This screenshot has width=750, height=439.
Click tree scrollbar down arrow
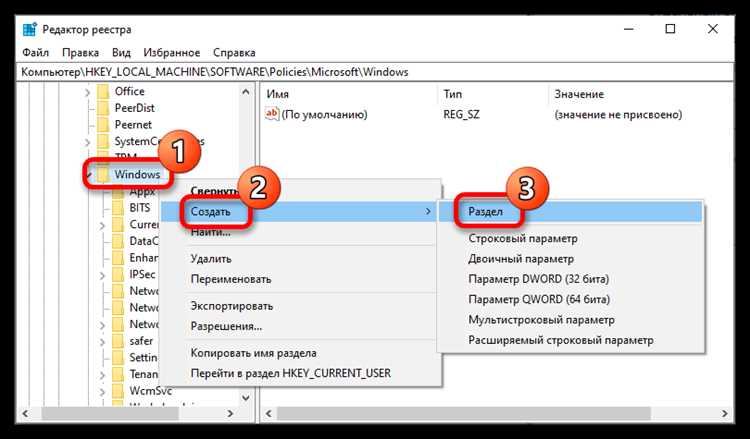click(x=246, y=397)
